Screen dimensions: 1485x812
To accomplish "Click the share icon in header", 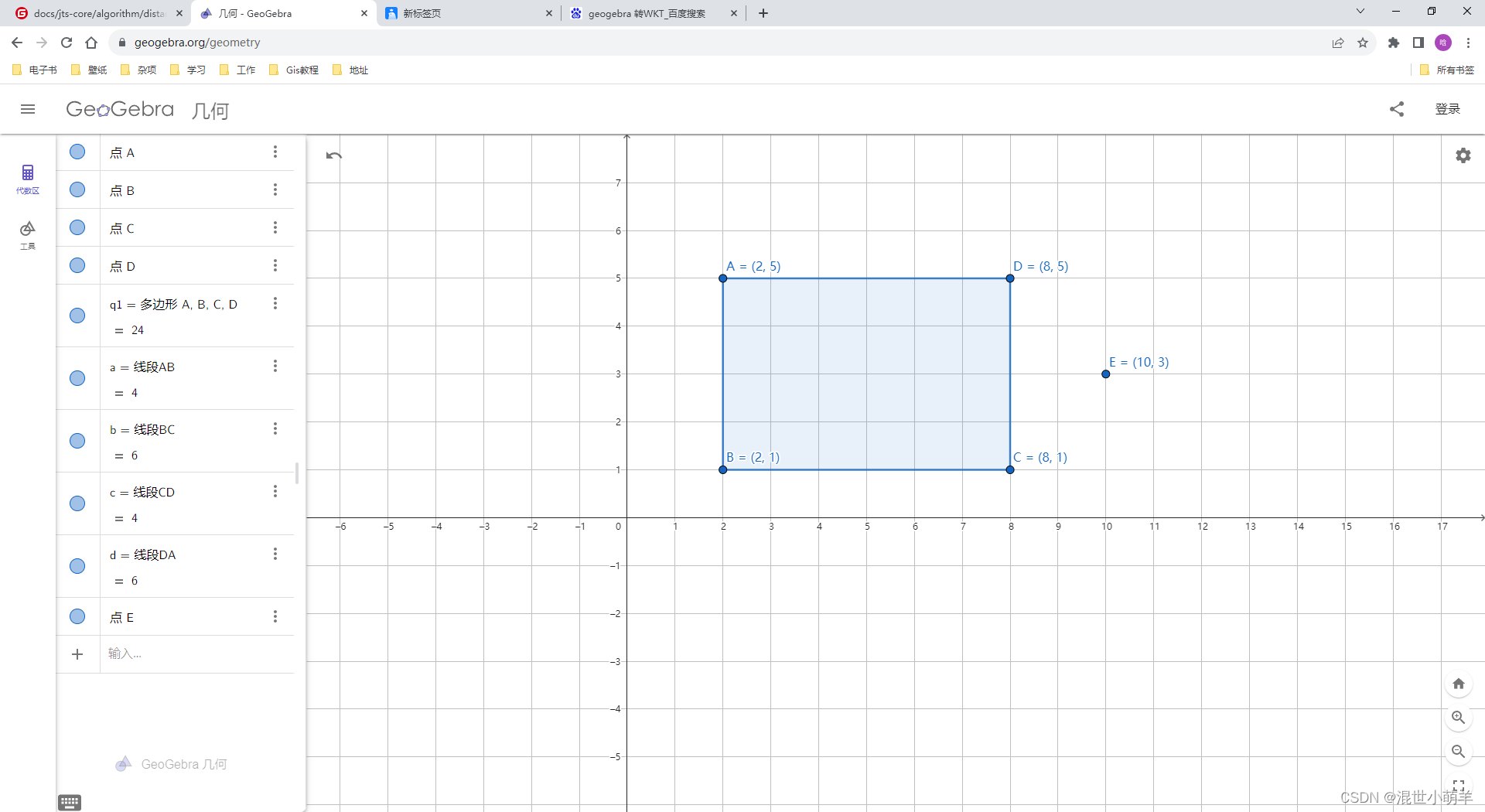I will 1397,109.
